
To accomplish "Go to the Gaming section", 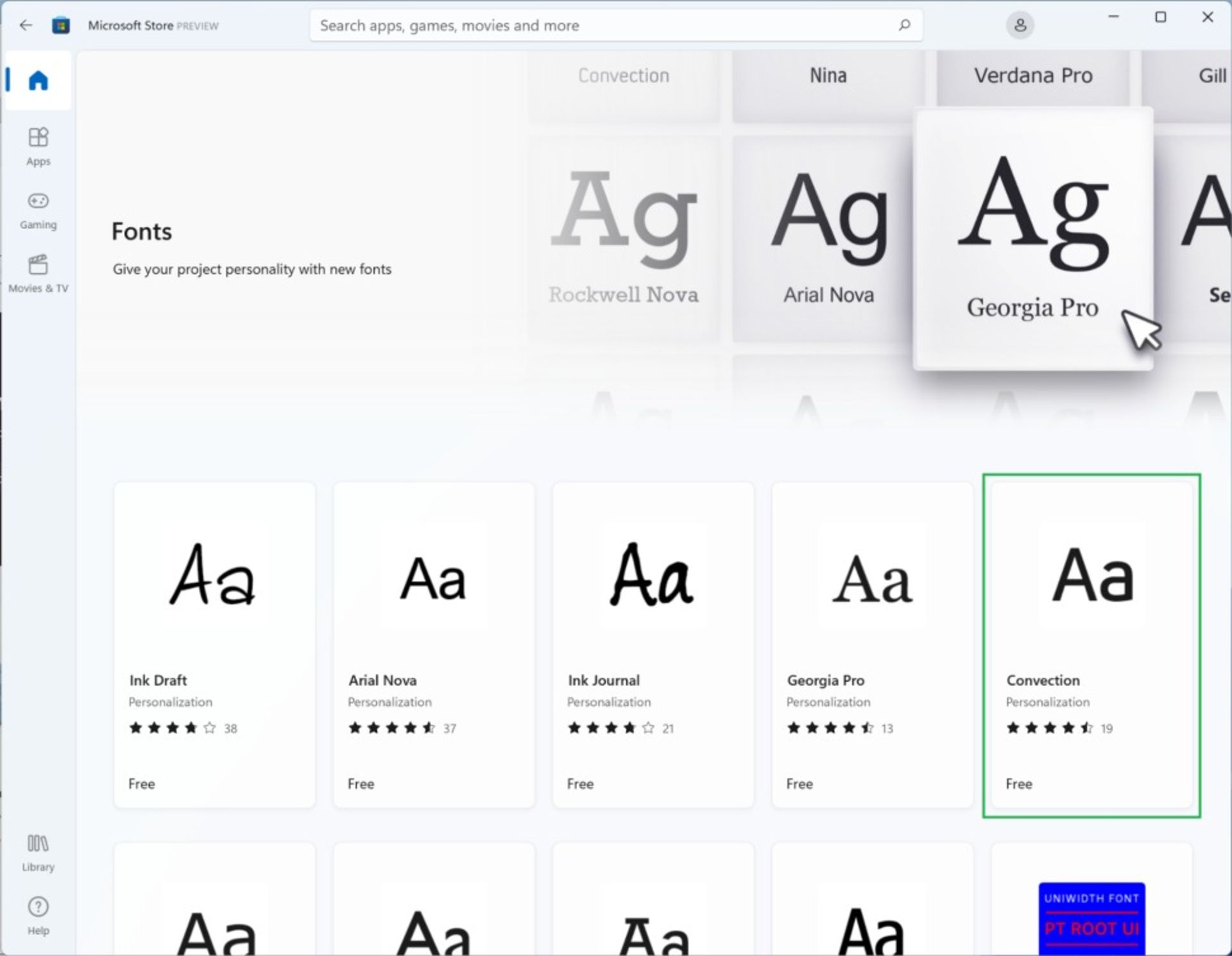I will [38, 210].
